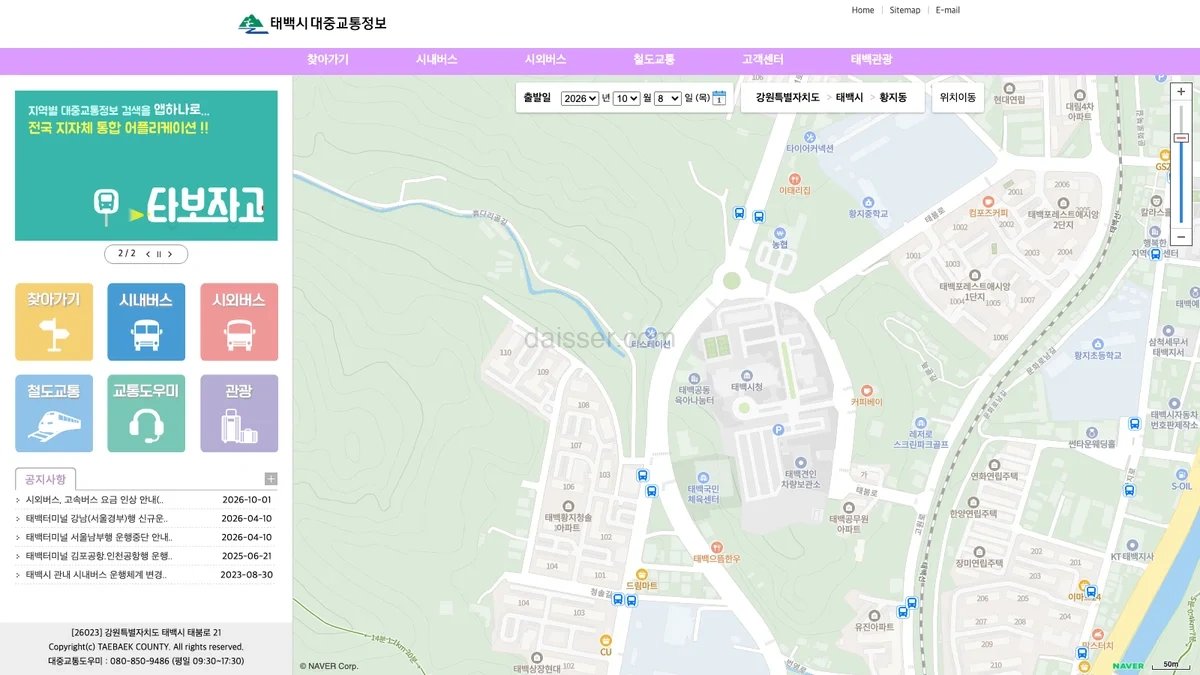Image resolution: width=1200 pixels, height=675 pixels.
Task: Click the 태백시 대중교통정보 logo
Action: tap(312, 23)
